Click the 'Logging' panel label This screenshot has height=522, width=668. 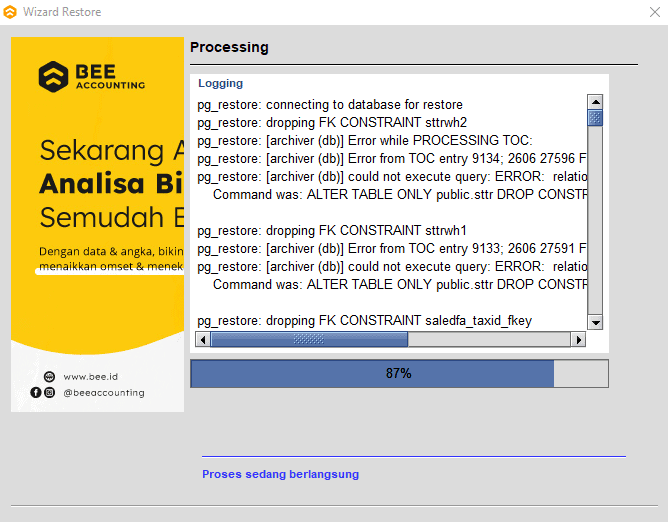(x=220, y=83)
